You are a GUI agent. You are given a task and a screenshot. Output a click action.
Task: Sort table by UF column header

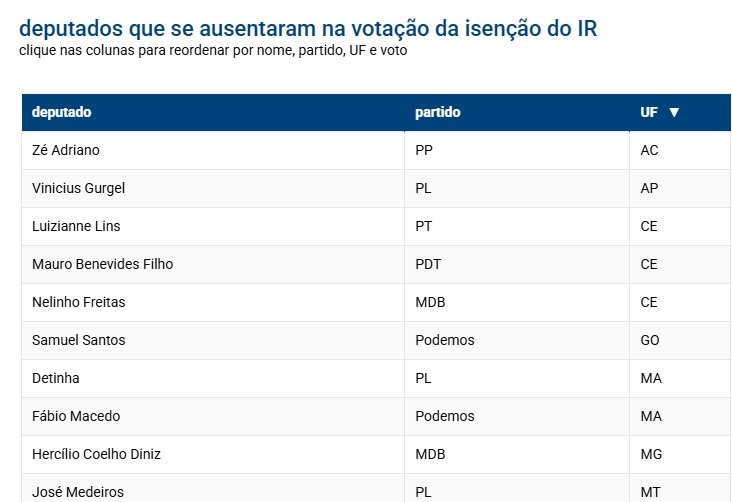tap(649, 112)
